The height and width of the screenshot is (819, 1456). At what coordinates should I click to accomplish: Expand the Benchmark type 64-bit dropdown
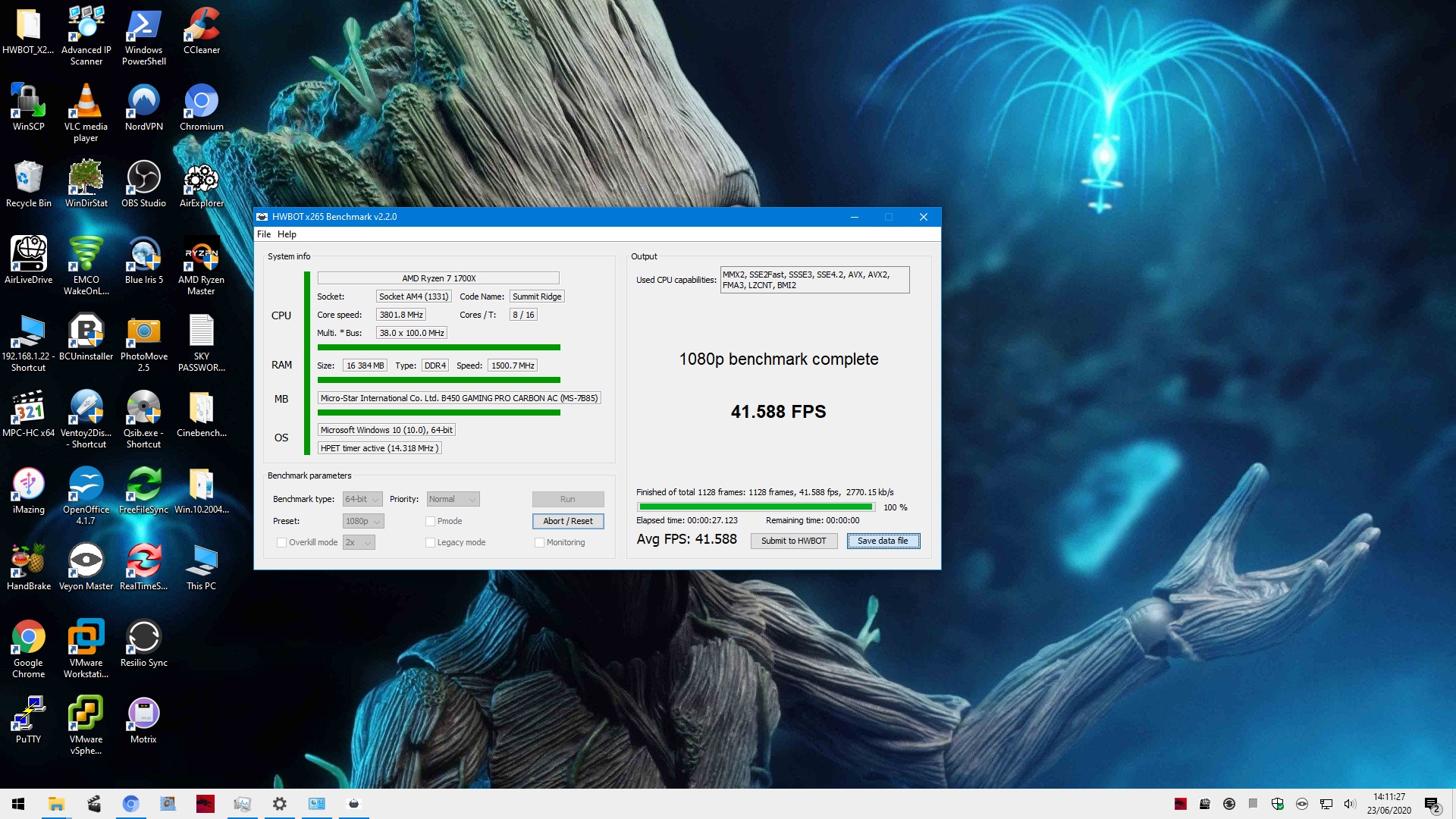(362, 499)
